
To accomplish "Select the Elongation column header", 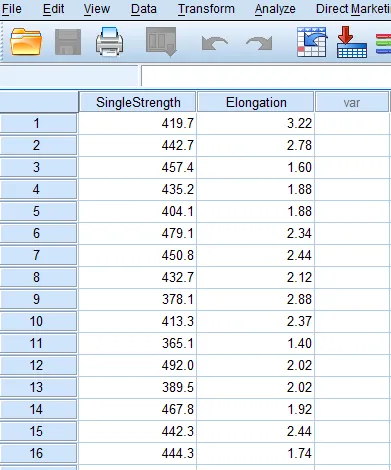I will [256, 102].
